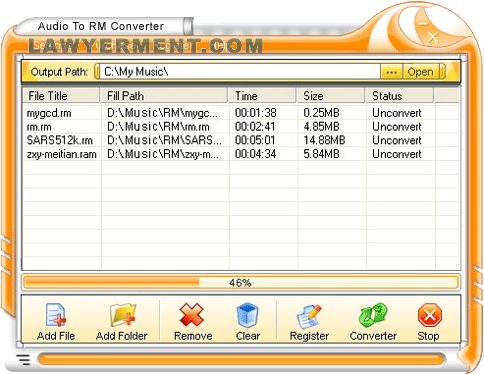The height and width of the screenshot is (374, 484).
Task: Select the file rm.rm
Action: pyautogui.click(x=39, y=127)
